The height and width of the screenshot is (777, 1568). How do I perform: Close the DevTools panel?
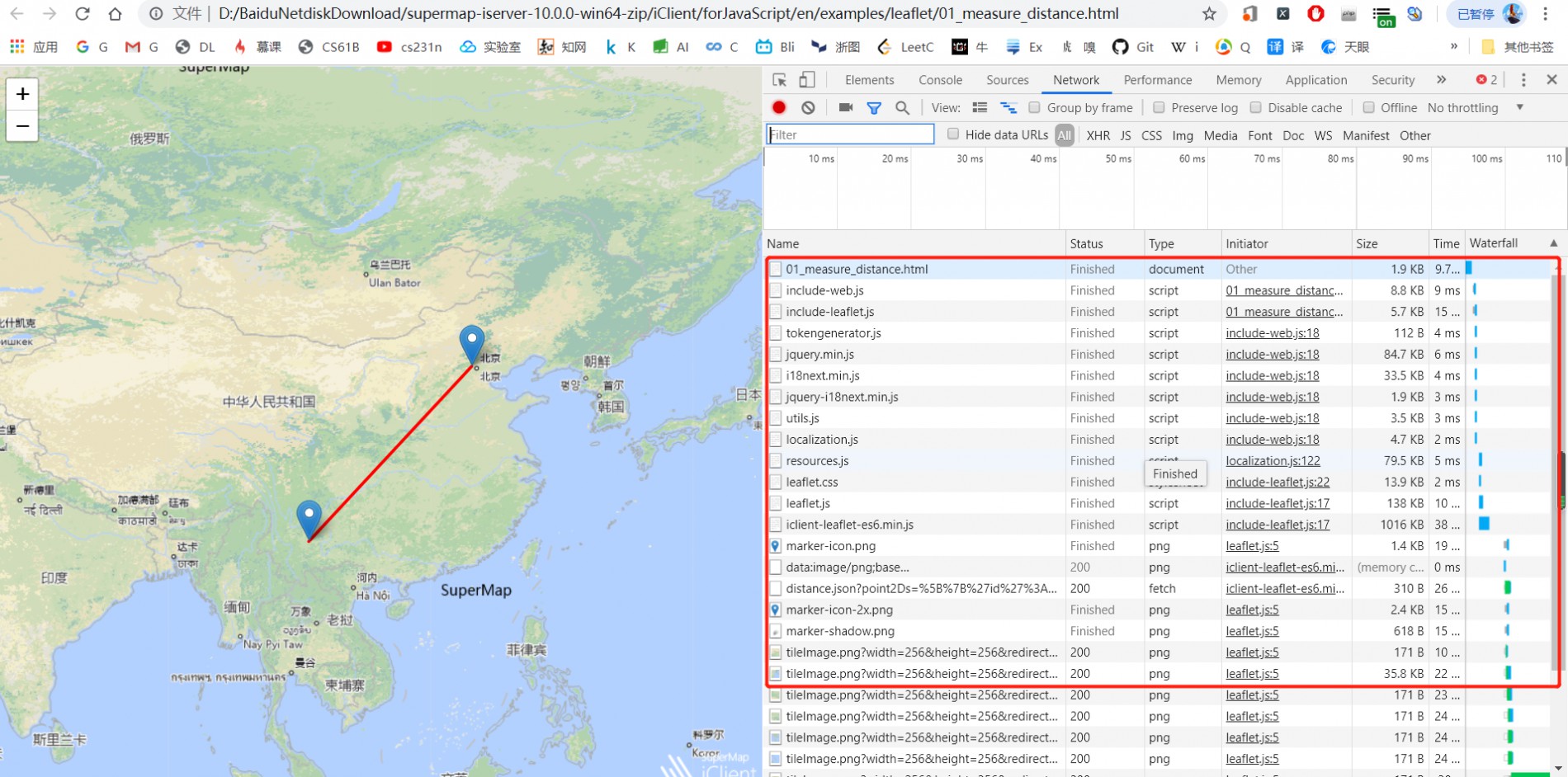(x=1551, y=80)
